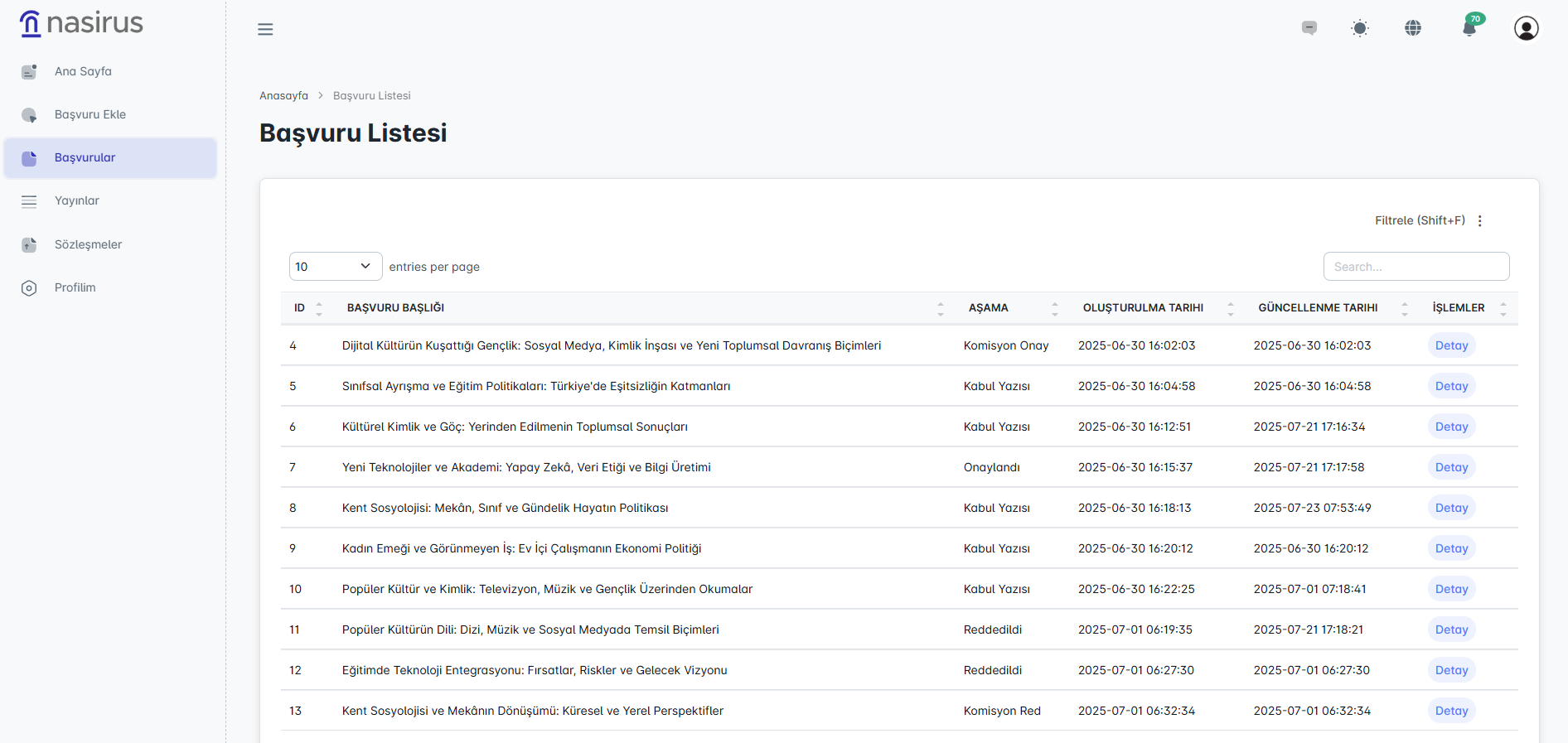This screenshot has width=1568, height=743.
Task: Click Detay for application ID 4
Action: pos(1451,346)
